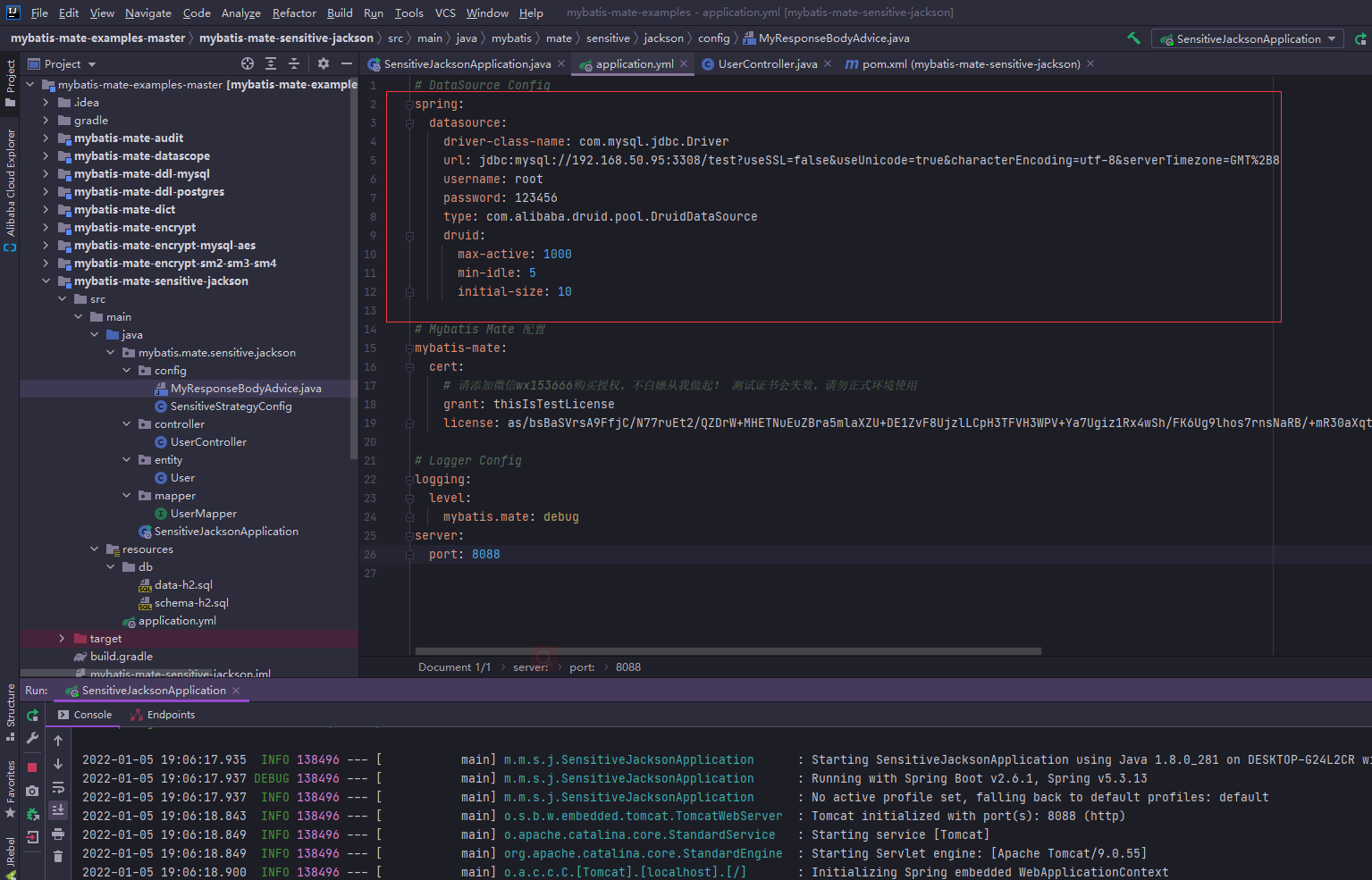Build project with the hammer icon
The width and height of the screenshot is (1372, 880).
pos(1133,38)
